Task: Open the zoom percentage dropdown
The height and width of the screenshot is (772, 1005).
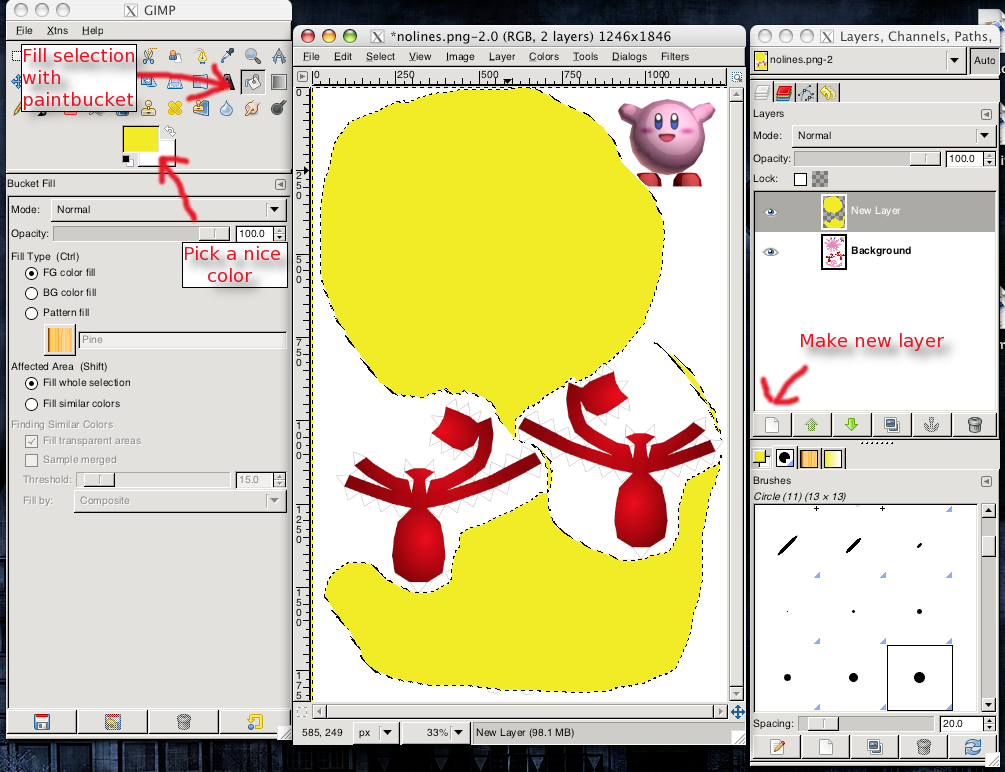Action: point(458,732)
